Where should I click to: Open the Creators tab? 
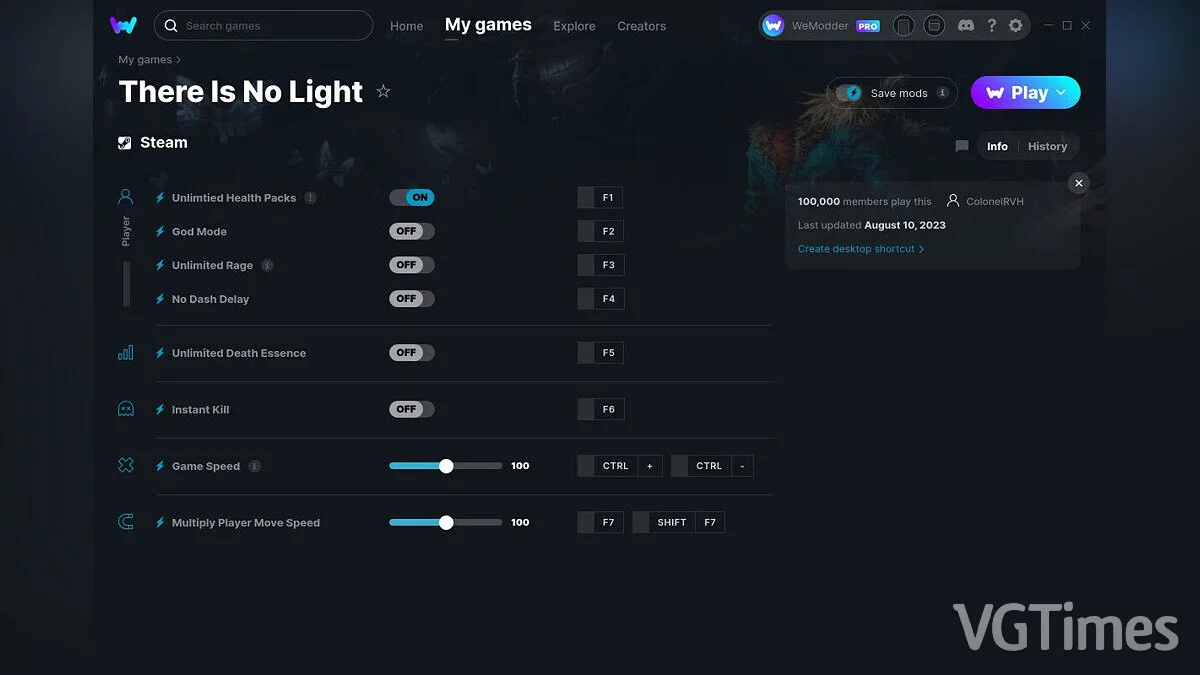point(641,26)
